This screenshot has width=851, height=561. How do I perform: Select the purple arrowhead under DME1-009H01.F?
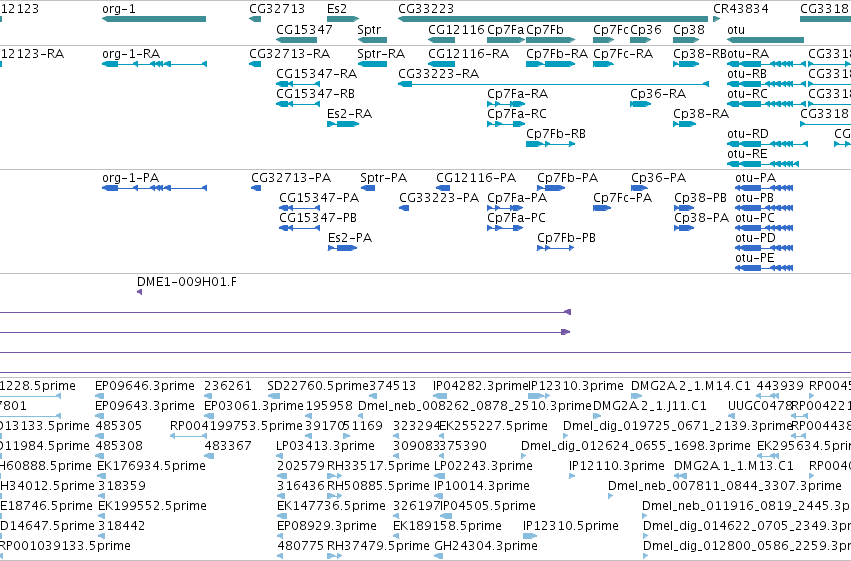click(x=139, y=292)
